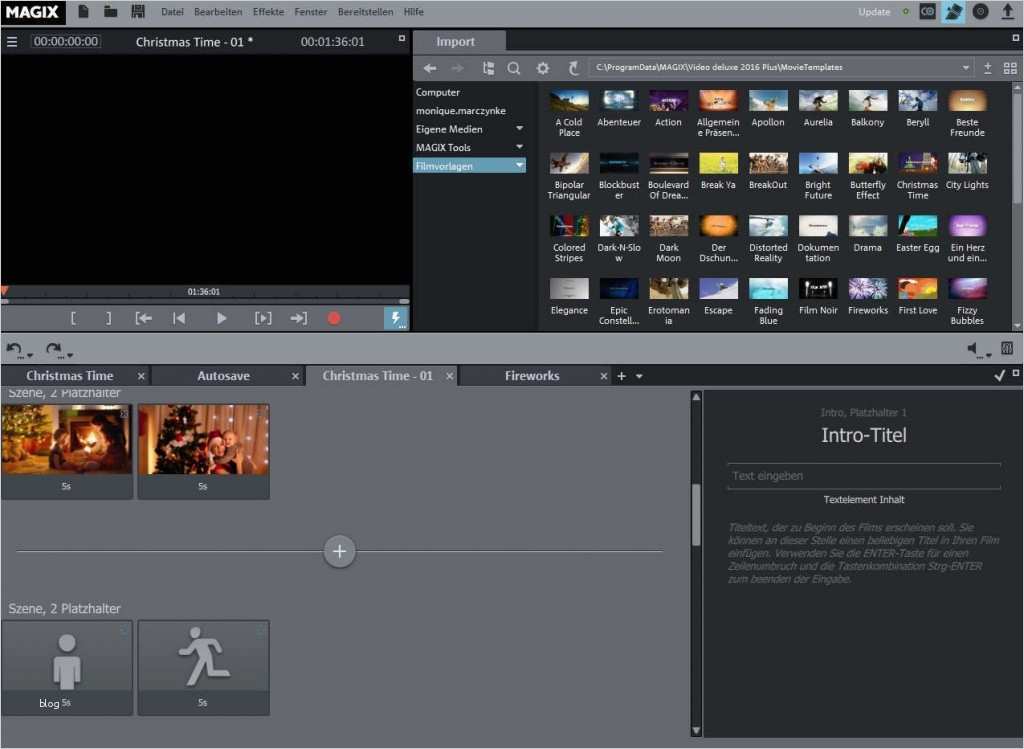Viewport: 1024px width, 749px height.
Task: Click the checkmark to apply the template
Action: [1000, 376]
